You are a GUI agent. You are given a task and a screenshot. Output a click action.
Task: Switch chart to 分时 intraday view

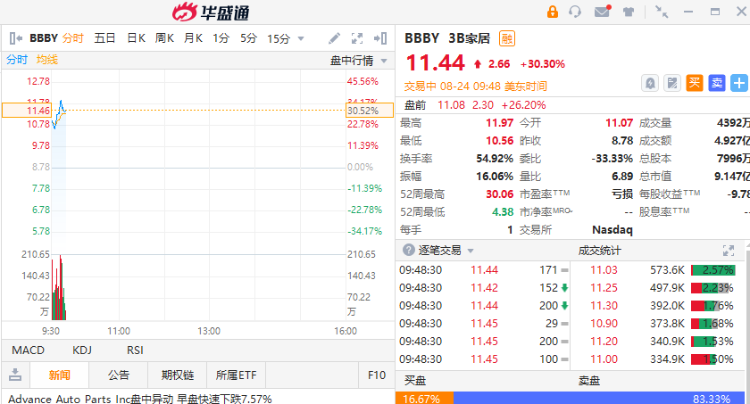[73, 38]
